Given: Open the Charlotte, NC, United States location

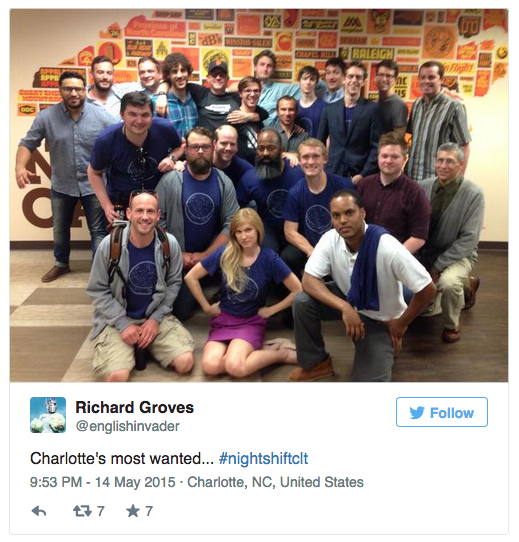Looking at the screenshot, I should pyautogui.click(x=275, y=482).
